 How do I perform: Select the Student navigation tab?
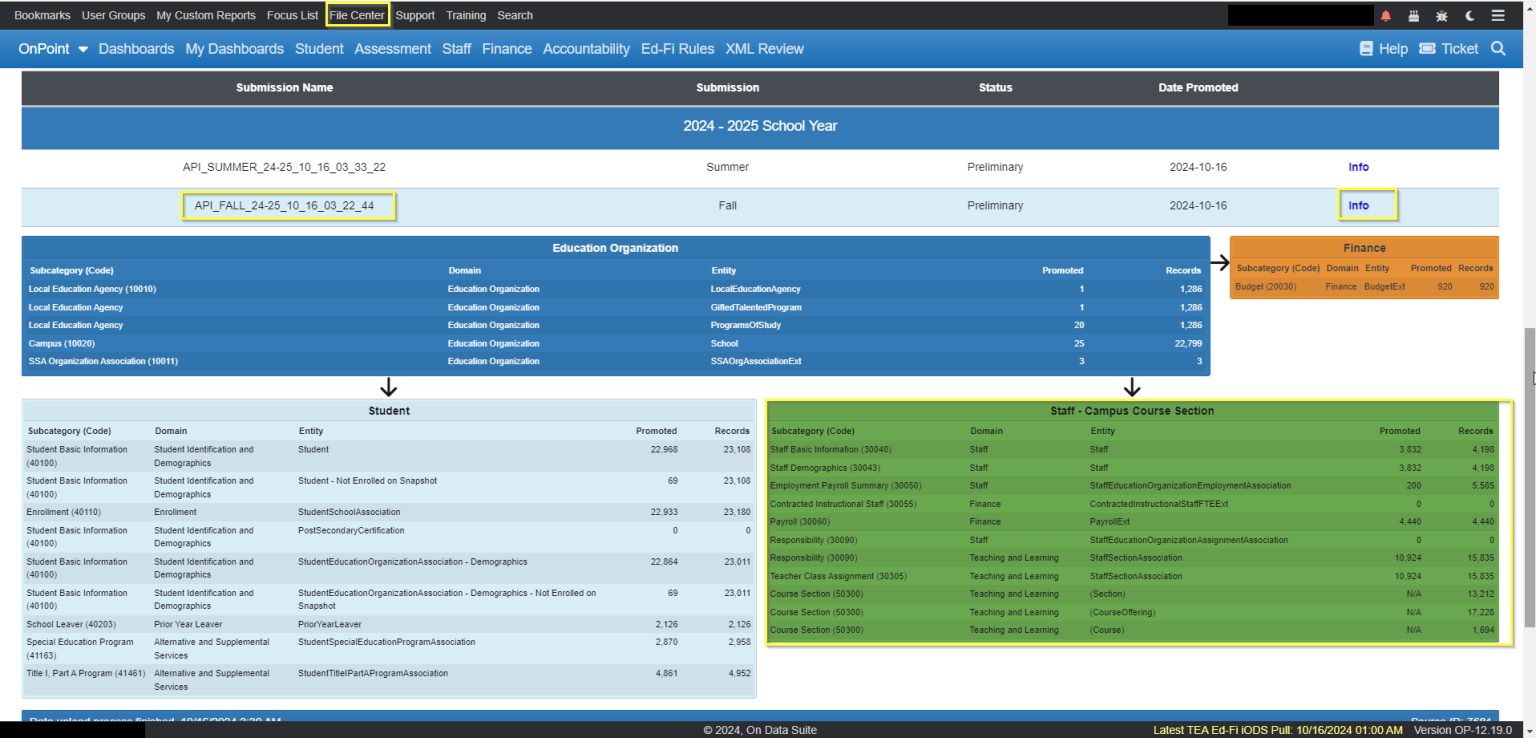[x=319, y=48]
